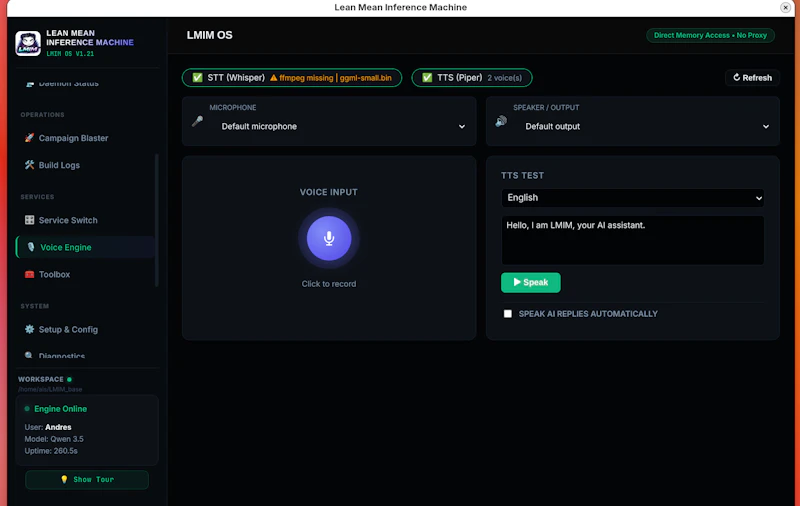Viewport: 800px width, 506px height.
Task: Click the Build Logs tools icon
Action: pyautogui.click(x=30, y=165)
